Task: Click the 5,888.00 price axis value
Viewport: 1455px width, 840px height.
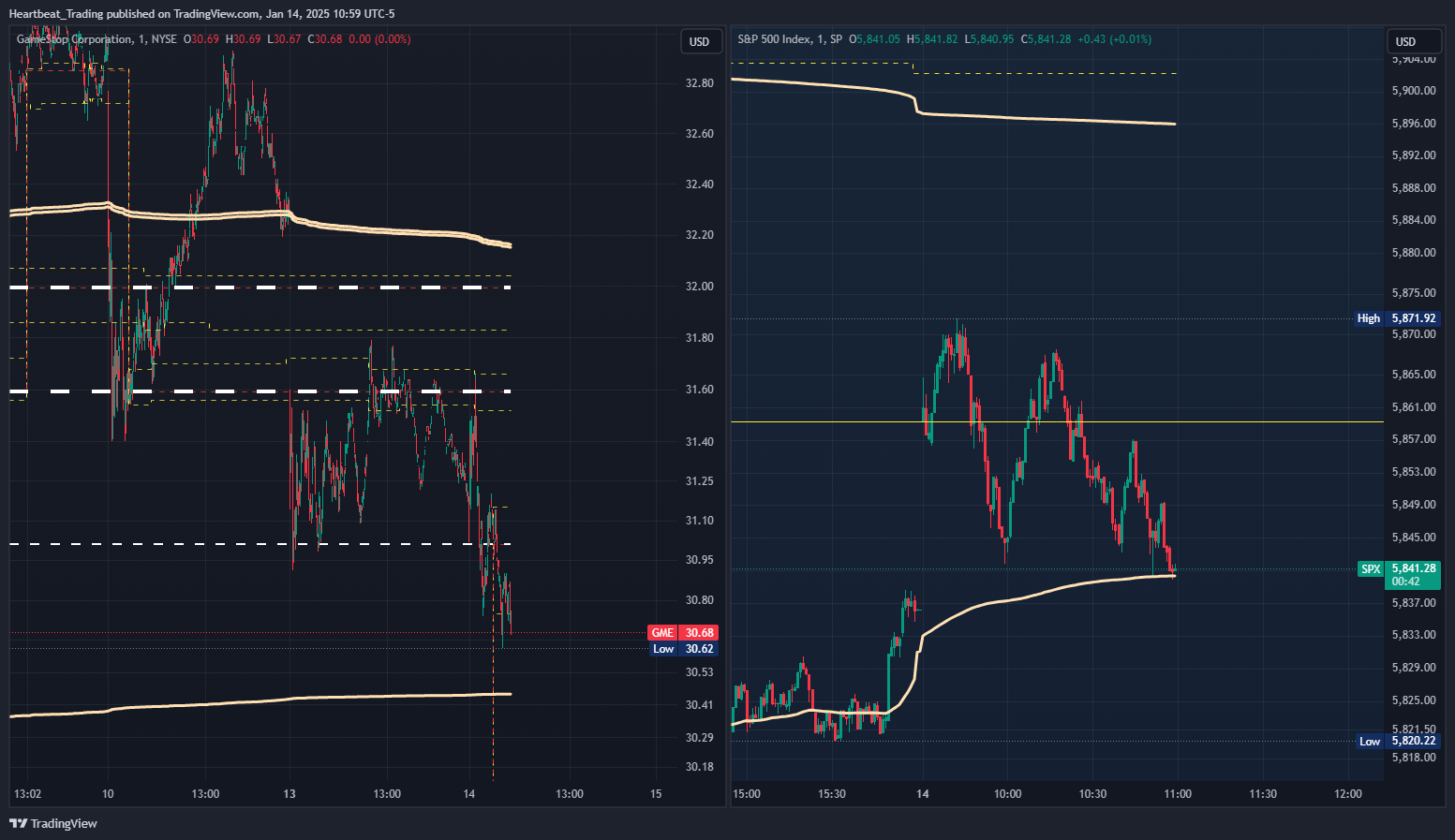Action: click(1414, 188)
